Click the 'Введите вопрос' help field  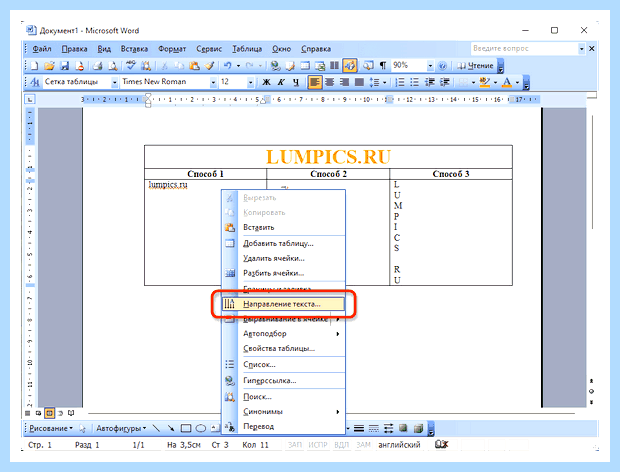tap(524, 49)
